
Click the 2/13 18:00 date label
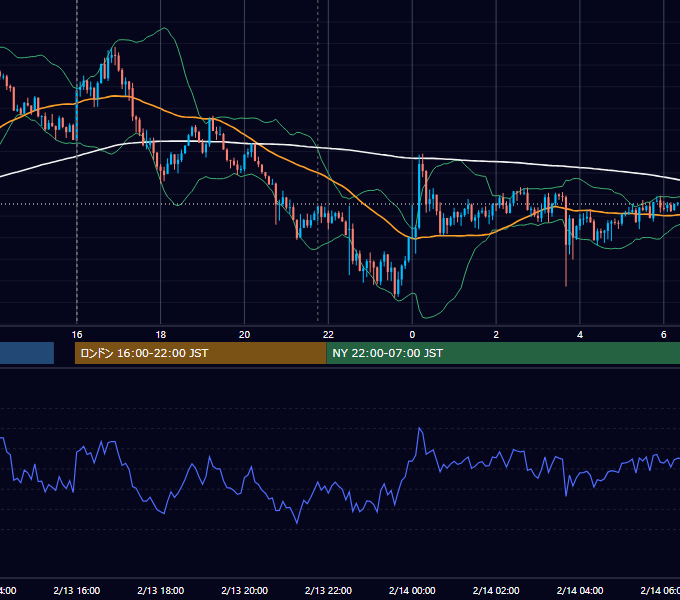[161, 590]
